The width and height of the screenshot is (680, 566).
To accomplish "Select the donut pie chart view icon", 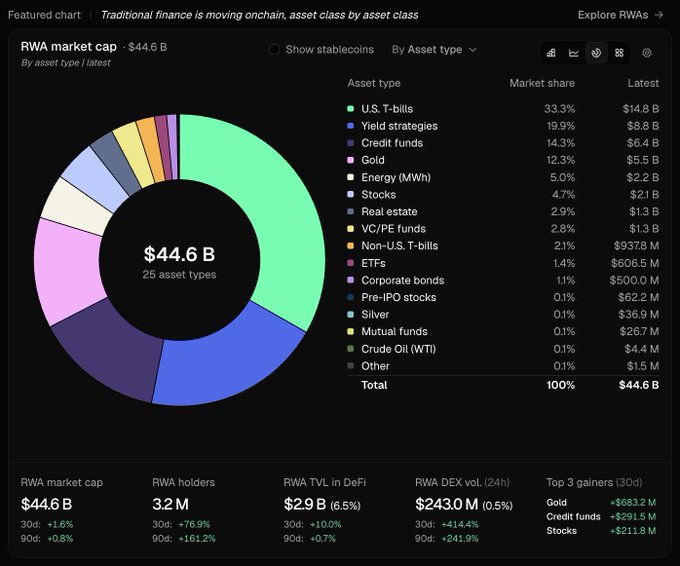I will (596, 53).
